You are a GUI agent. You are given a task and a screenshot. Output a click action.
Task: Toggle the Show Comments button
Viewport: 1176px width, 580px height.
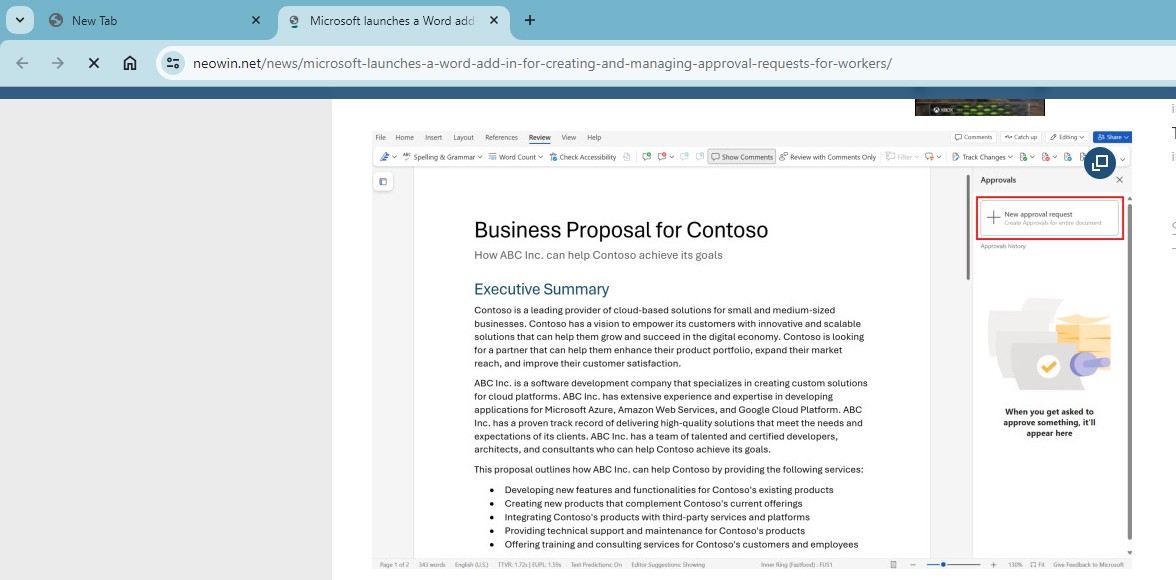[741, 157]
